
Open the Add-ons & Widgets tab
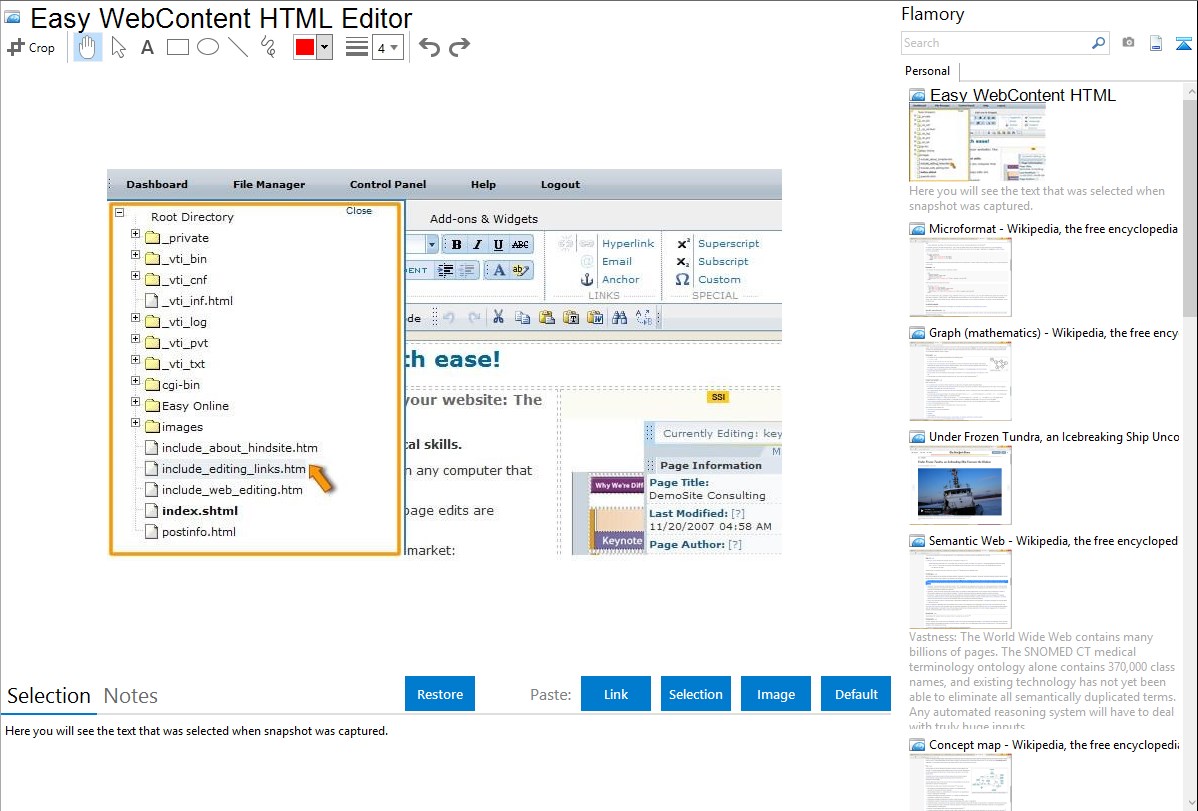(484, 219)
